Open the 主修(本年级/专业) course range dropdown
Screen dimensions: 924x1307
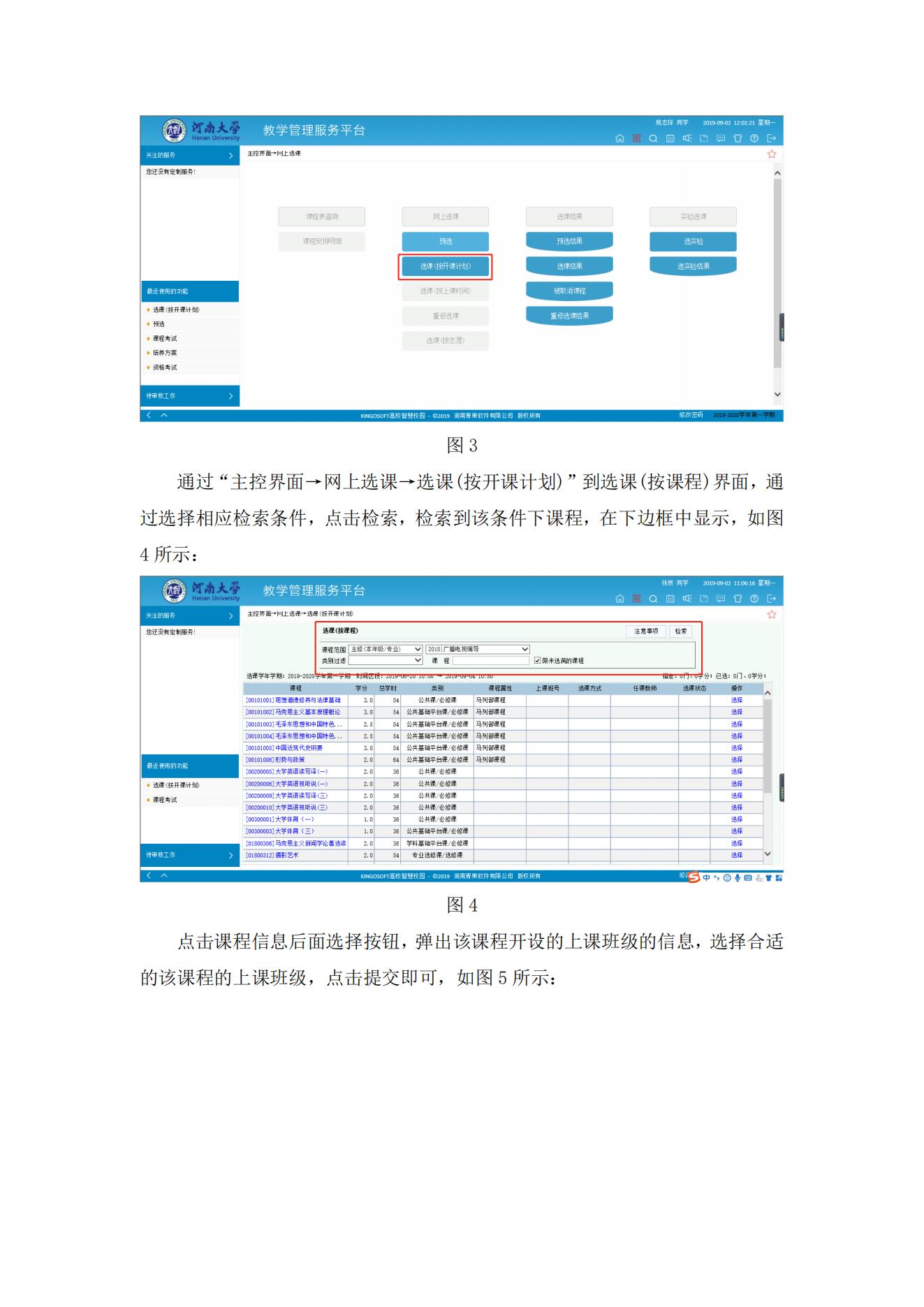[386, 649]
